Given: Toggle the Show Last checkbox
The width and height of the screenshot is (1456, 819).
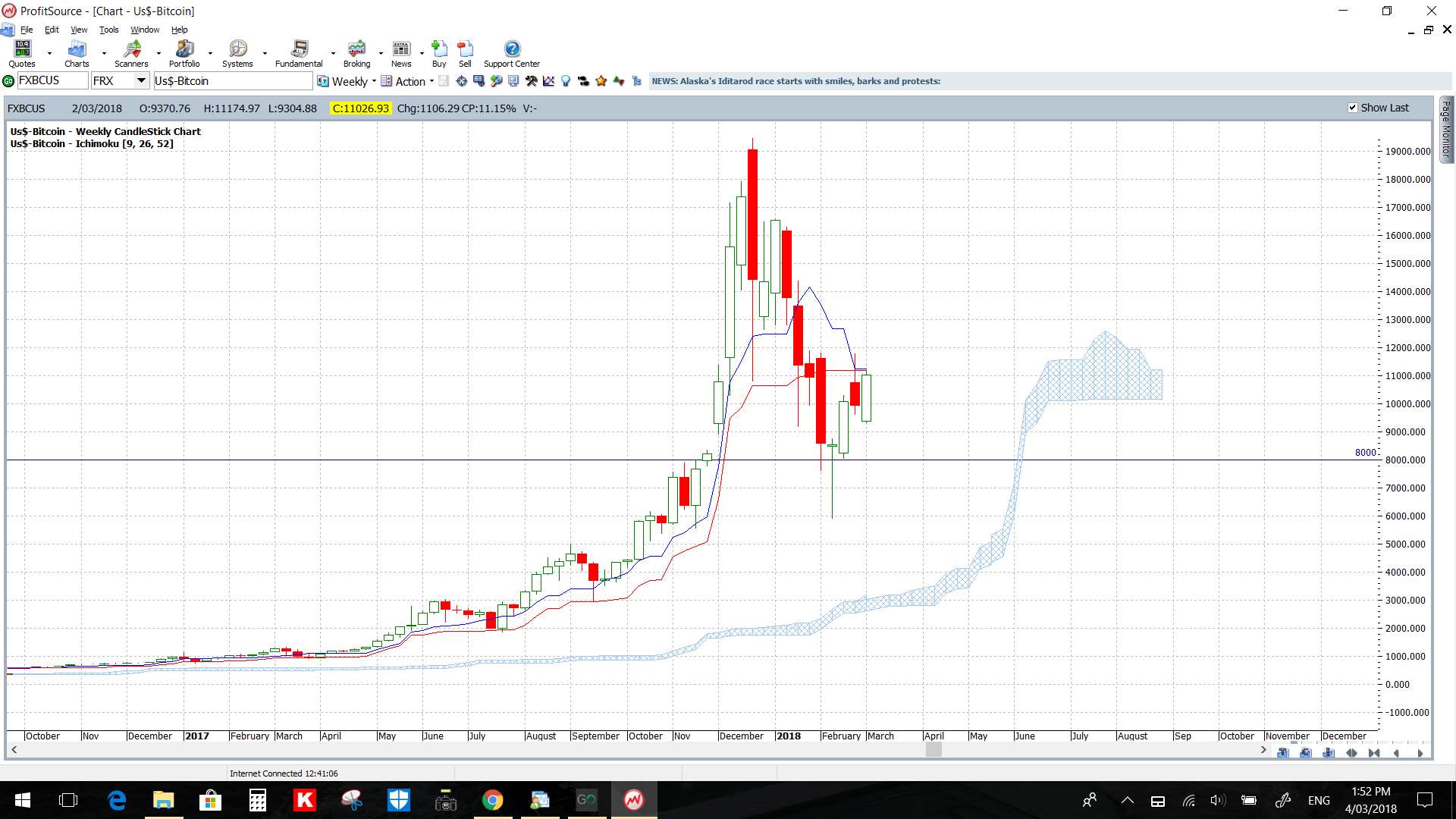Looking at the screenshot, I should pyautogui.click(x=1352, y=108).
